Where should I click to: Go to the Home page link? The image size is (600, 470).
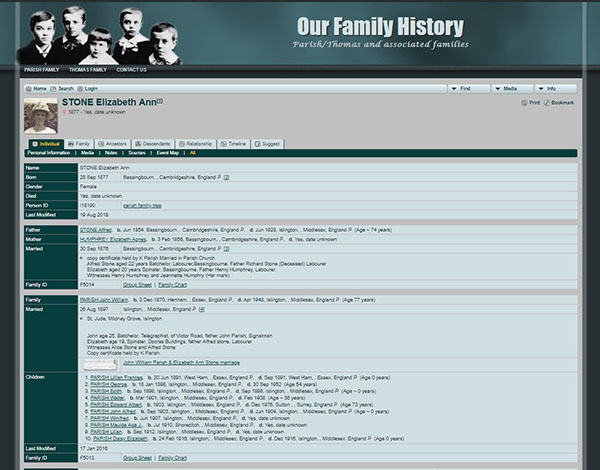(x=36, y=89)
